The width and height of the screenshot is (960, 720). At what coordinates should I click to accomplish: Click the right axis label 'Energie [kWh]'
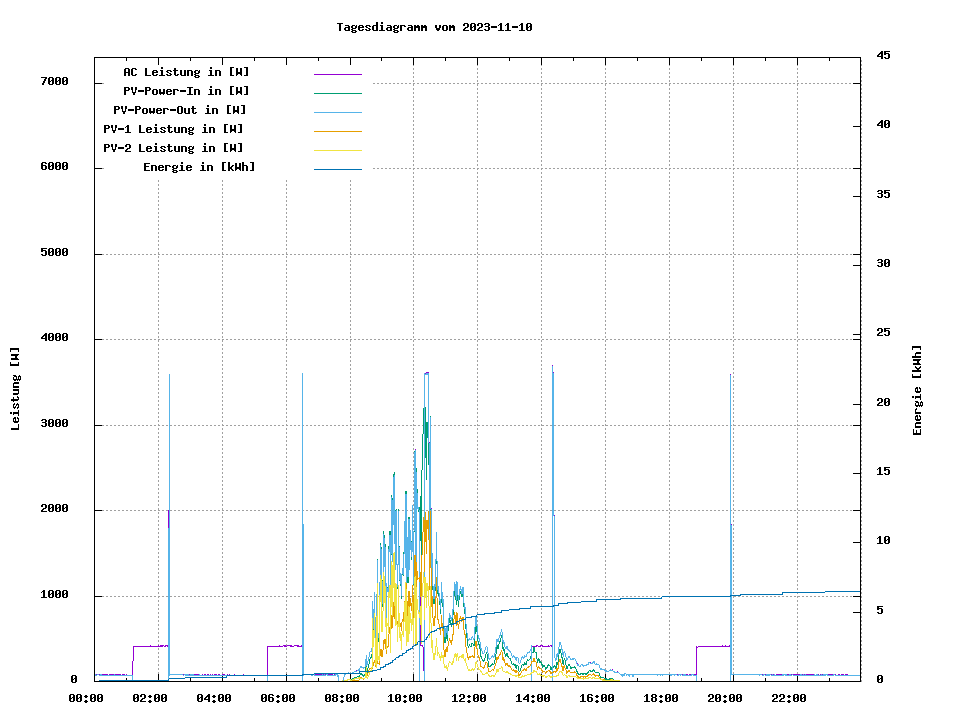click(x=917, y=390)
